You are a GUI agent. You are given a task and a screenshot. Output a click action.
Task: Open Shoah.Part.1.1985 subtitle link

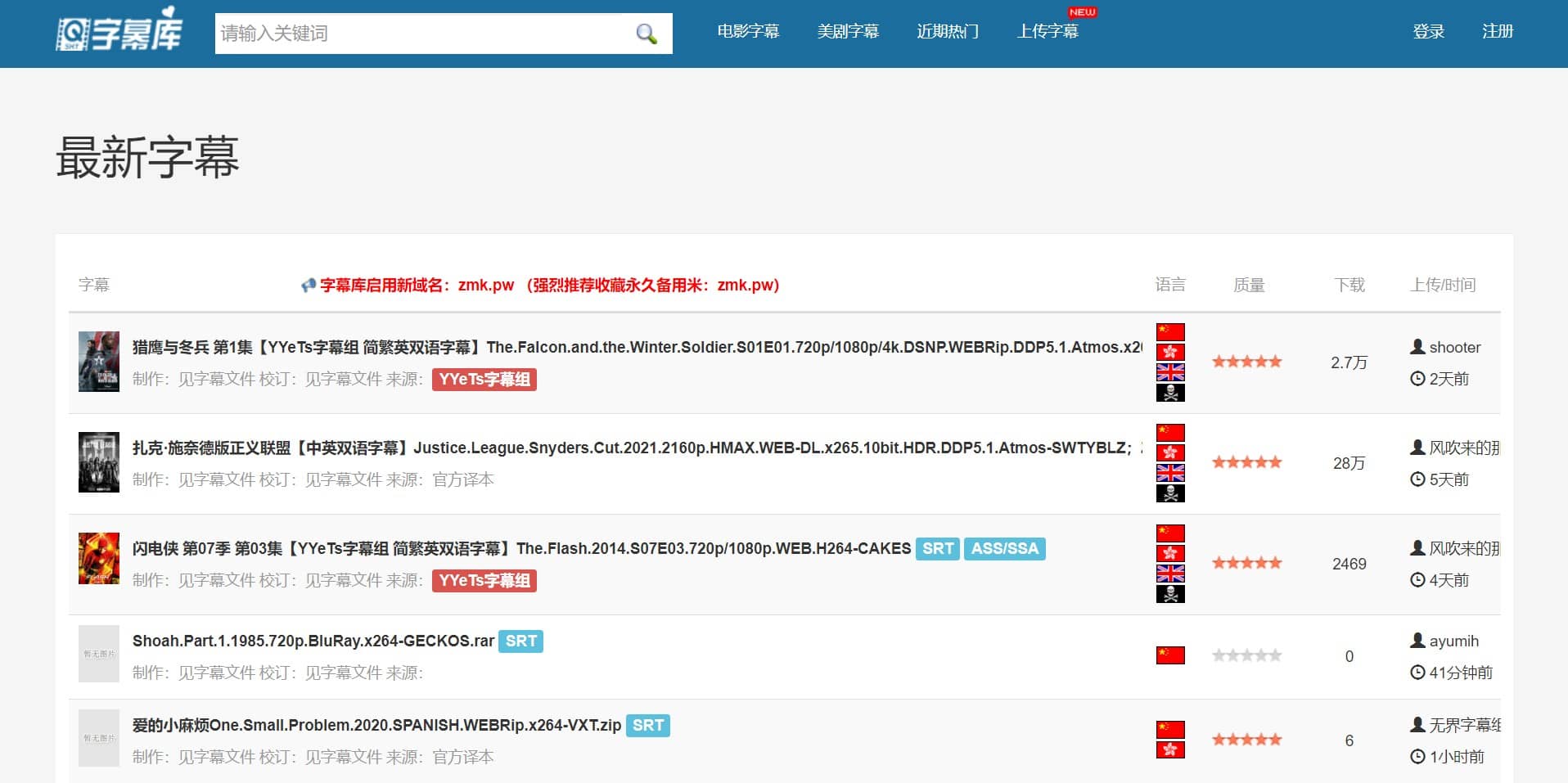click(x=313, y=641)
